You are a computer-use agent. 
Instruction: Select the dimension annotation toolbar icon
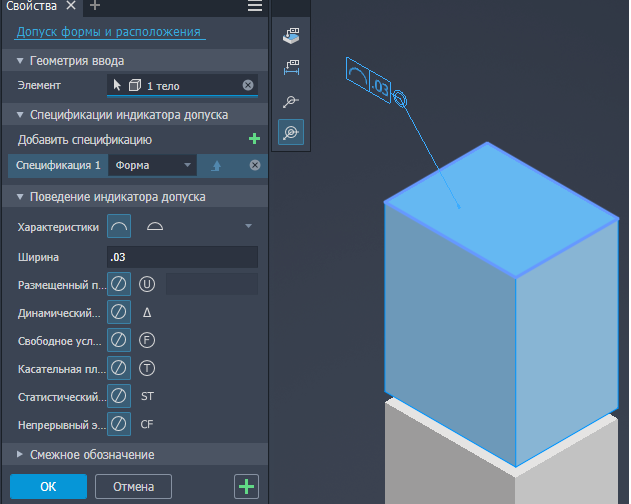point(291,68)
